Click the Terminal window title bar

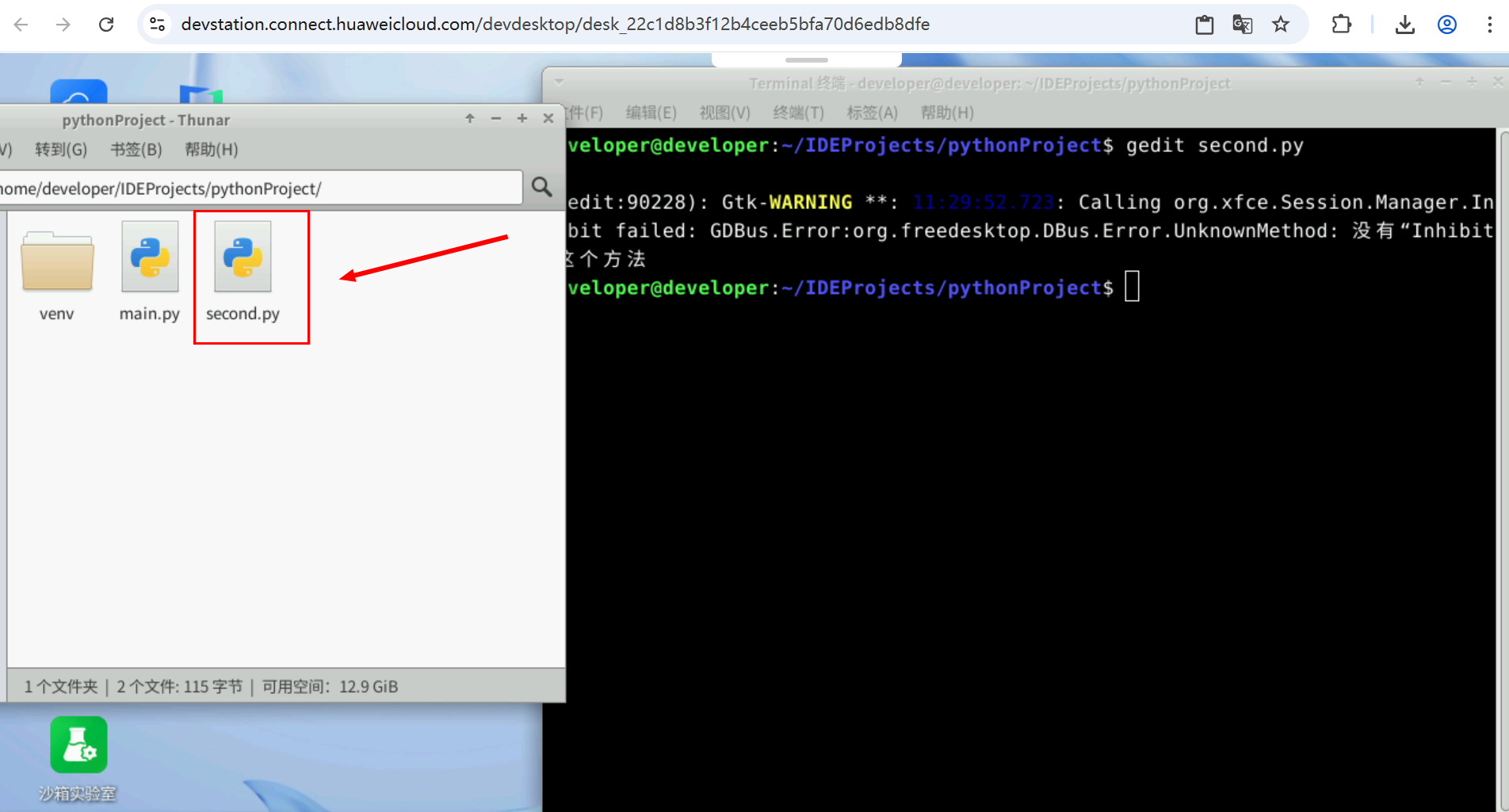[990, 83]
